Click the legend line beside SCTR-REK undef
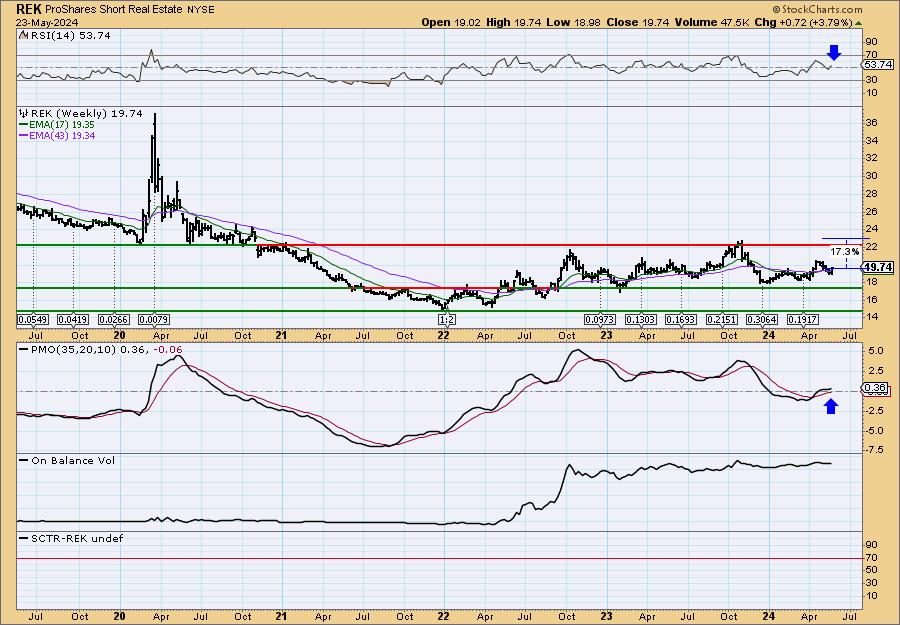The width and height of the screenshot is (900, 625). tap(24, 538)
